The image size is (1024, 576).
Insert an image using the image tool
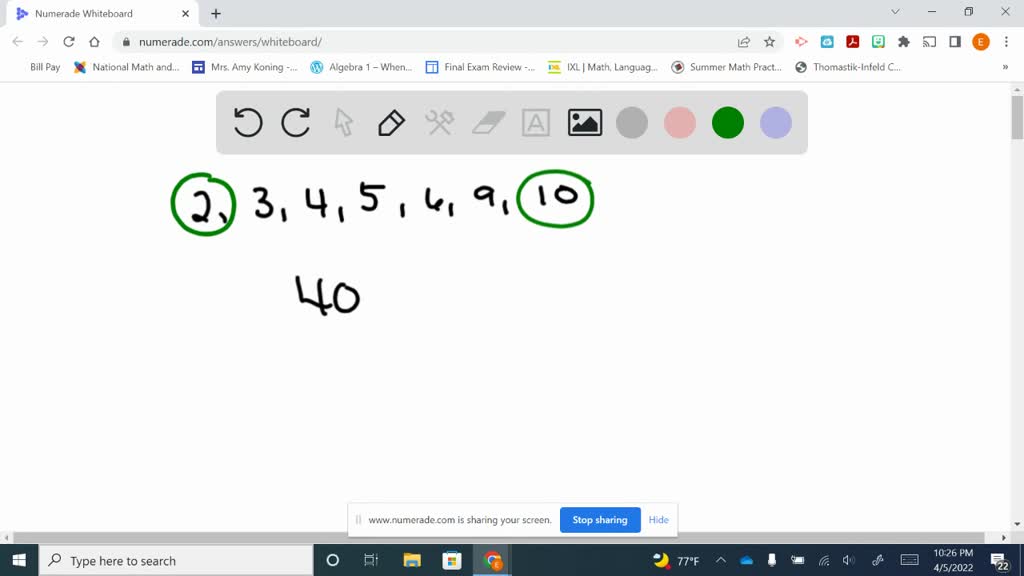(x=584, y=122)
